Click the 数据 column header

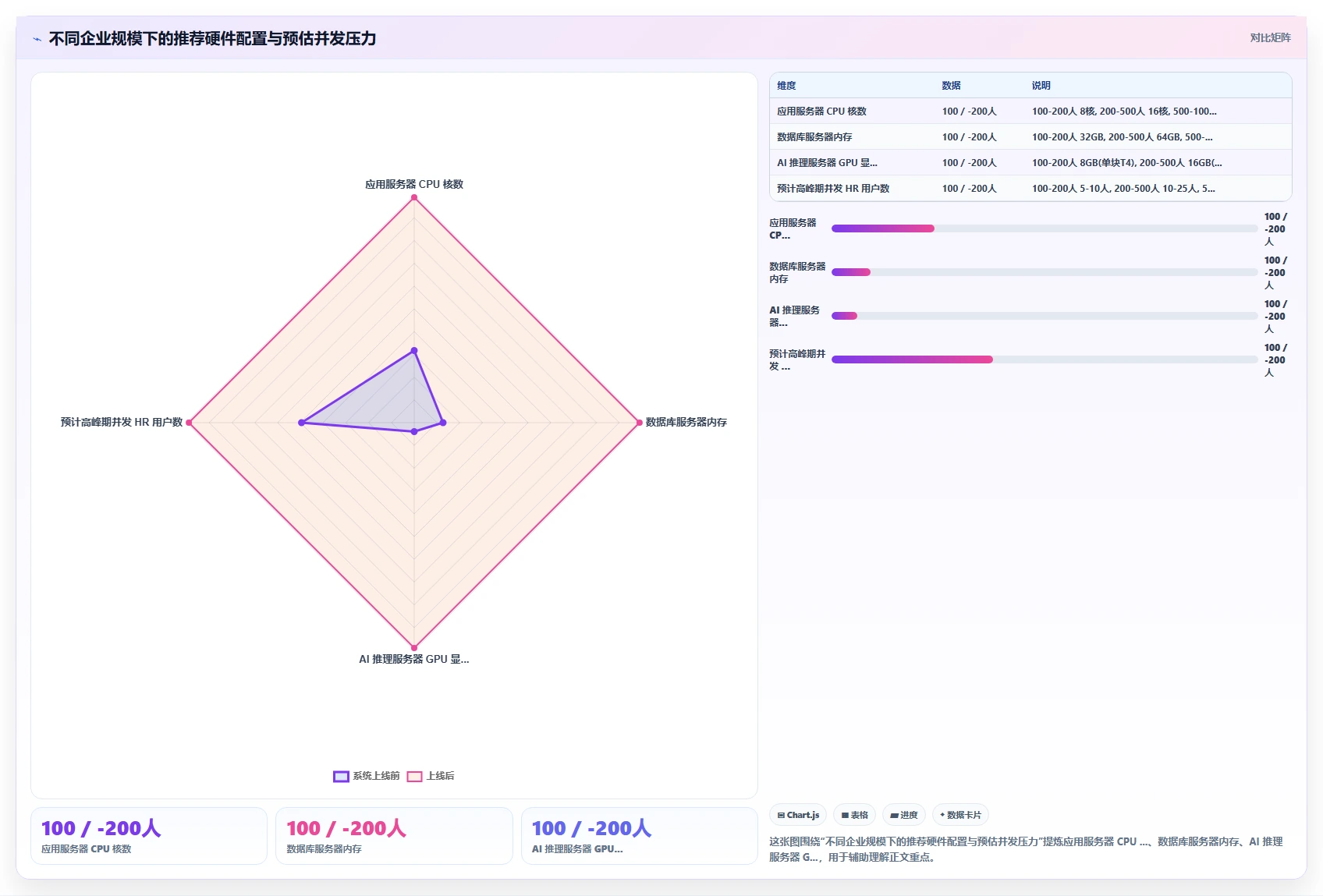(x=951, y=86)
